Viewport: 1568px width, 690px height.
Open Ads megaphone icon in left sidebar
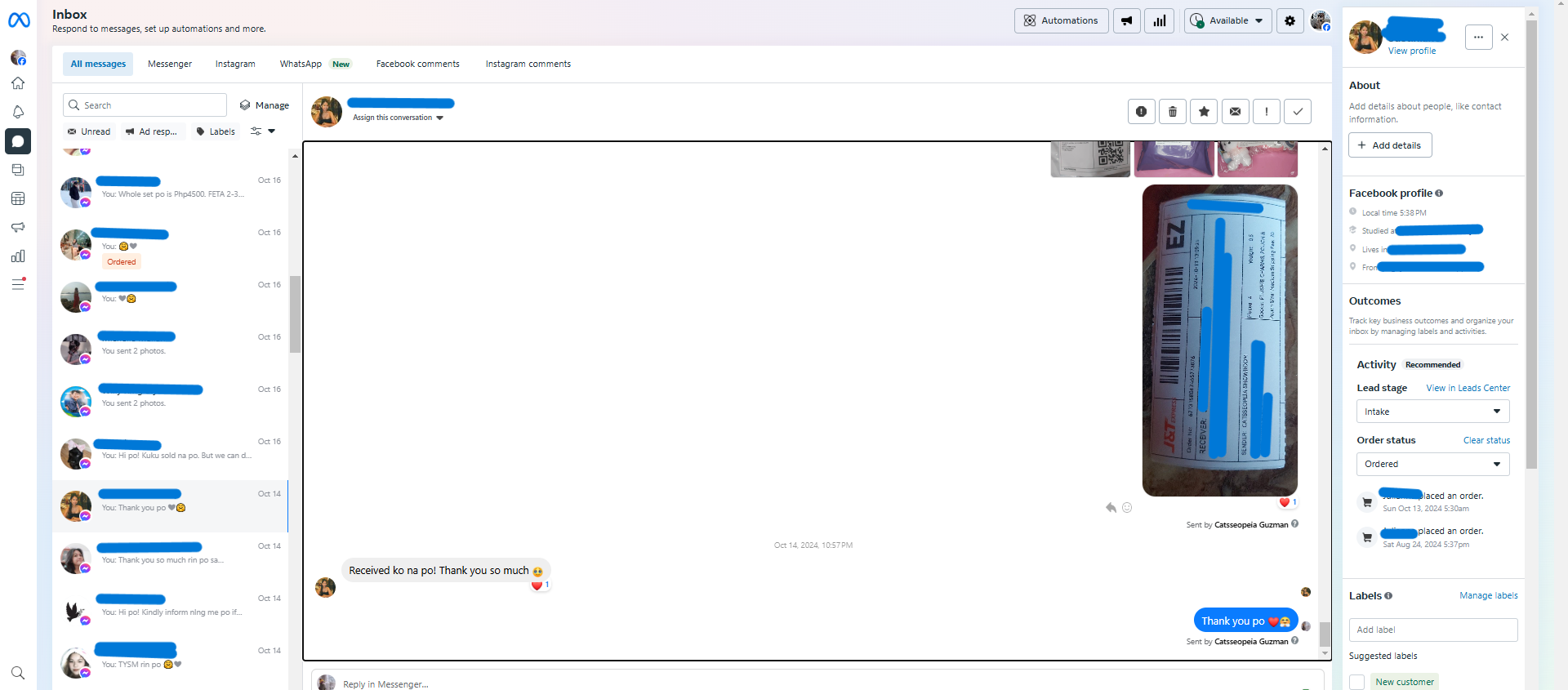tap(18, 227)
